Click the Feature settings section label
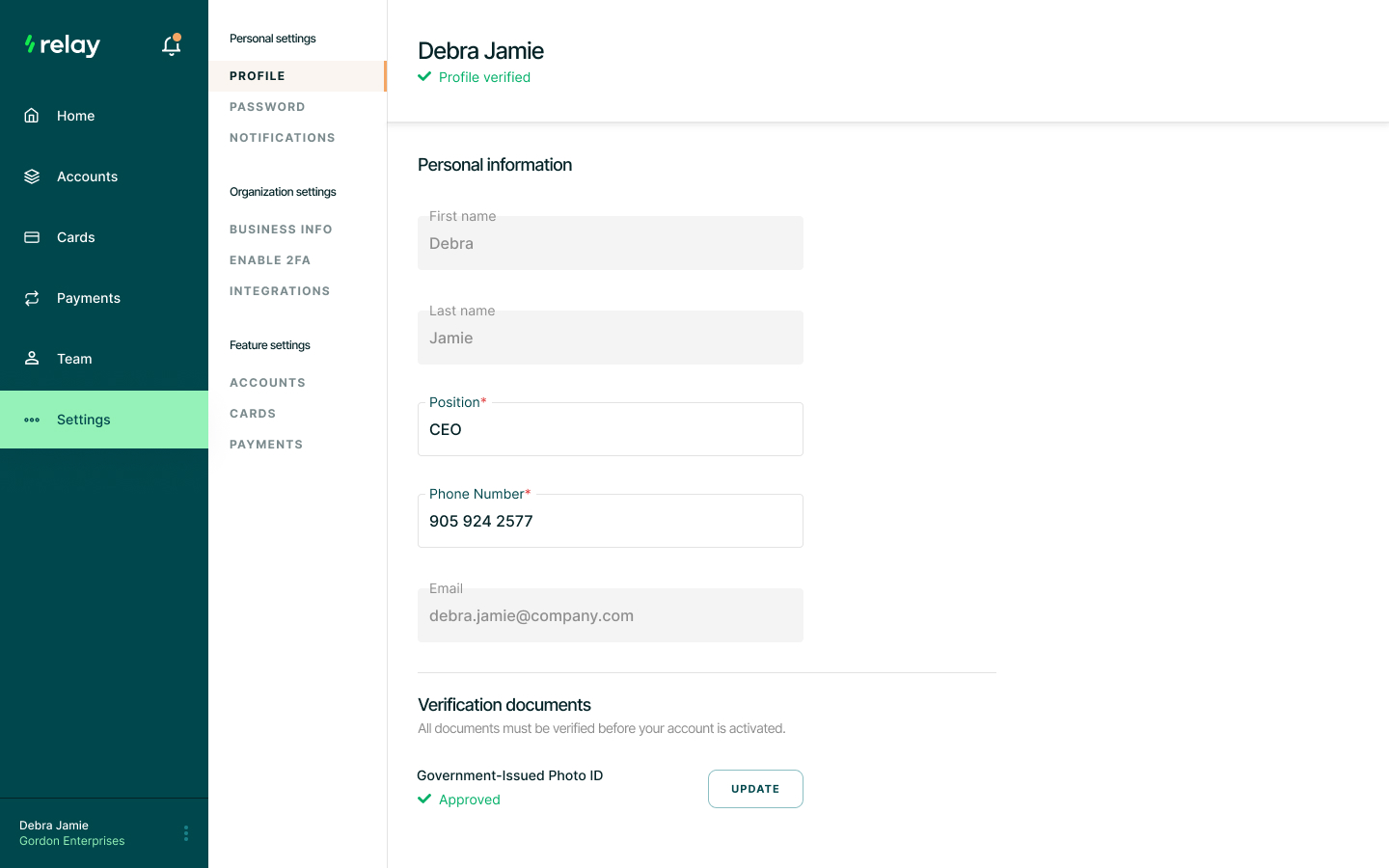The image size is (1389, 868). 270,345
